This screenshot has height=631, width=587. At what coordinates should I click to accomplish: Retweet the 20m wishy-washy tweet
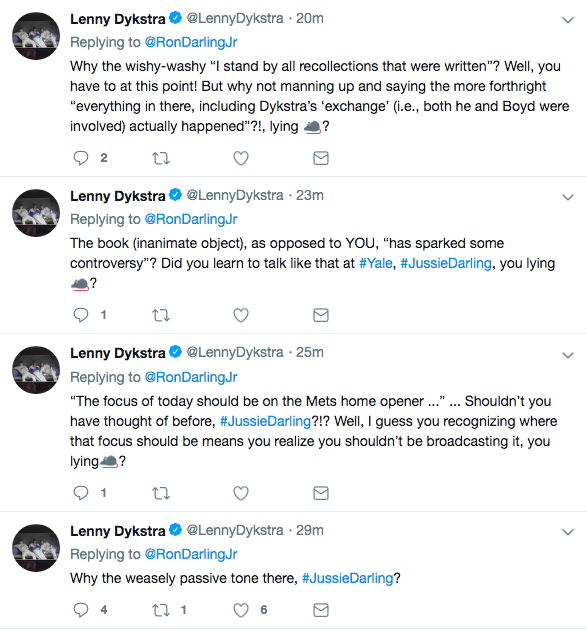click(161, 158)
